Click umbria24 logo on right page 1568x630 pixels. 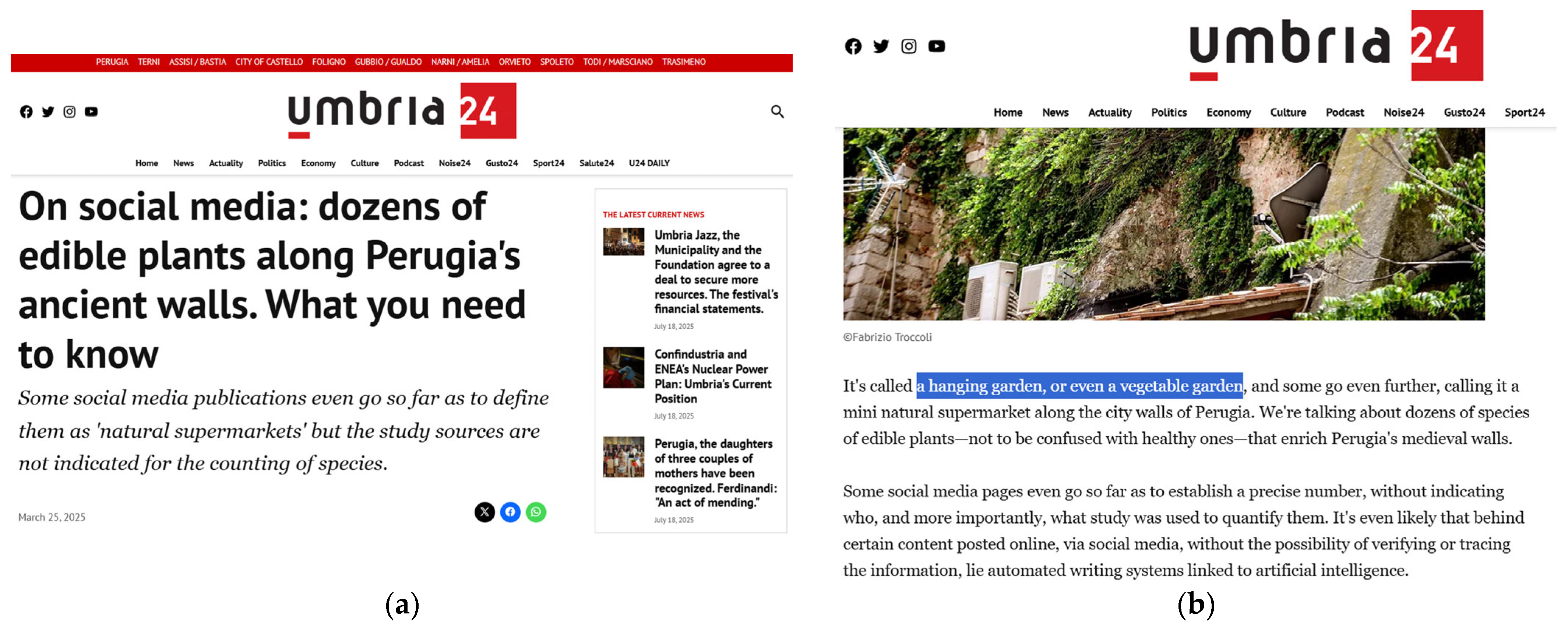click(x=1336, y=46)
